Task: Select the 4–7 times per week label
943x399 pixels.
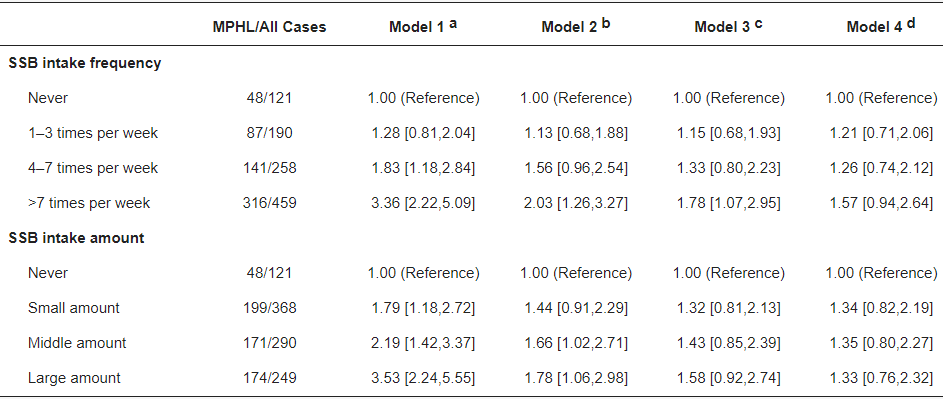Action: 93,168
